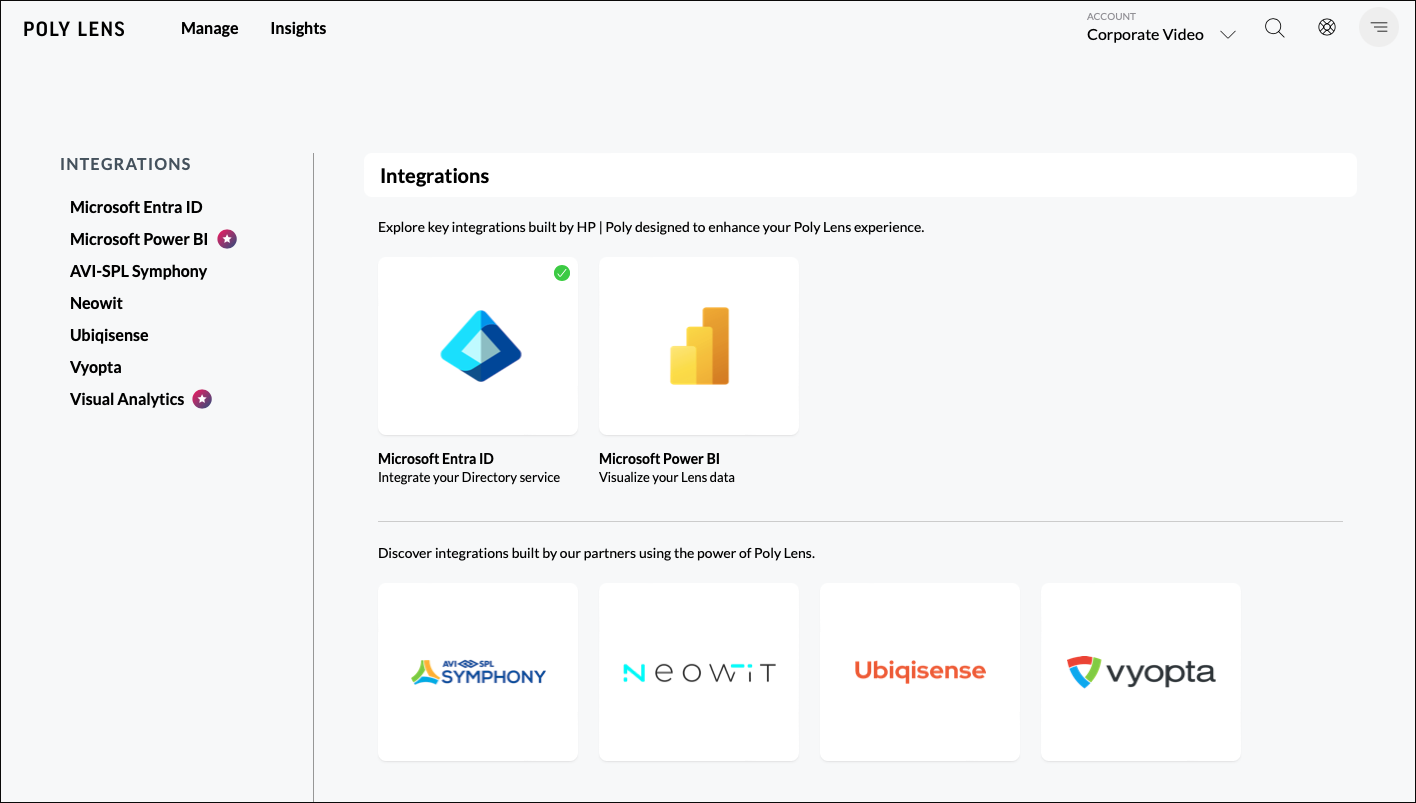Select the Microsoft Entra ID logo card

(x=477, y=346)
